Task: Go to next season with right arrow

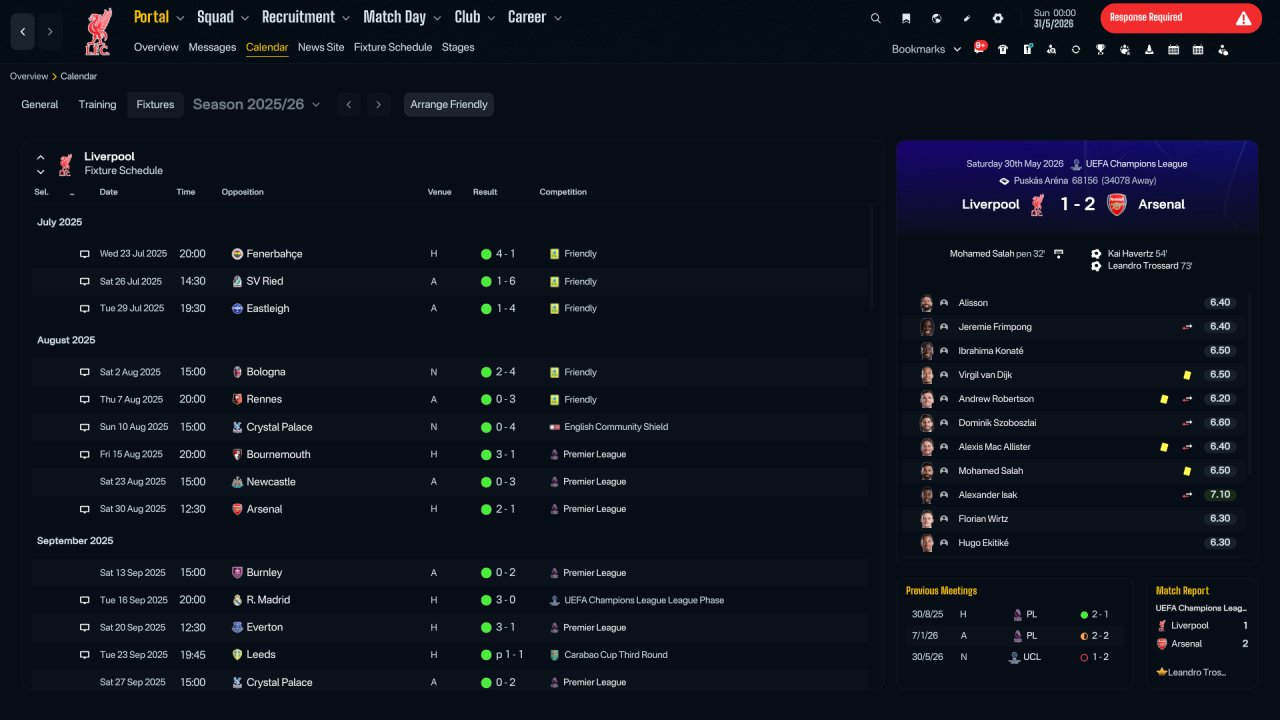Action: point(378,105)
